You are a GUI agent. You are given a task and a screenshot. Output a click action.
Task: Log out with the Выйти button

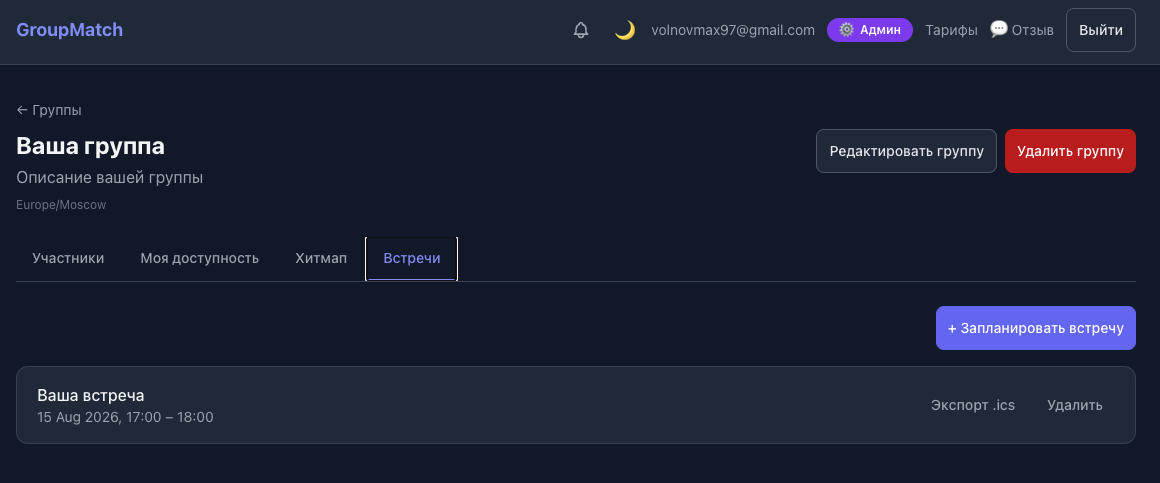tap(1100, 30)
